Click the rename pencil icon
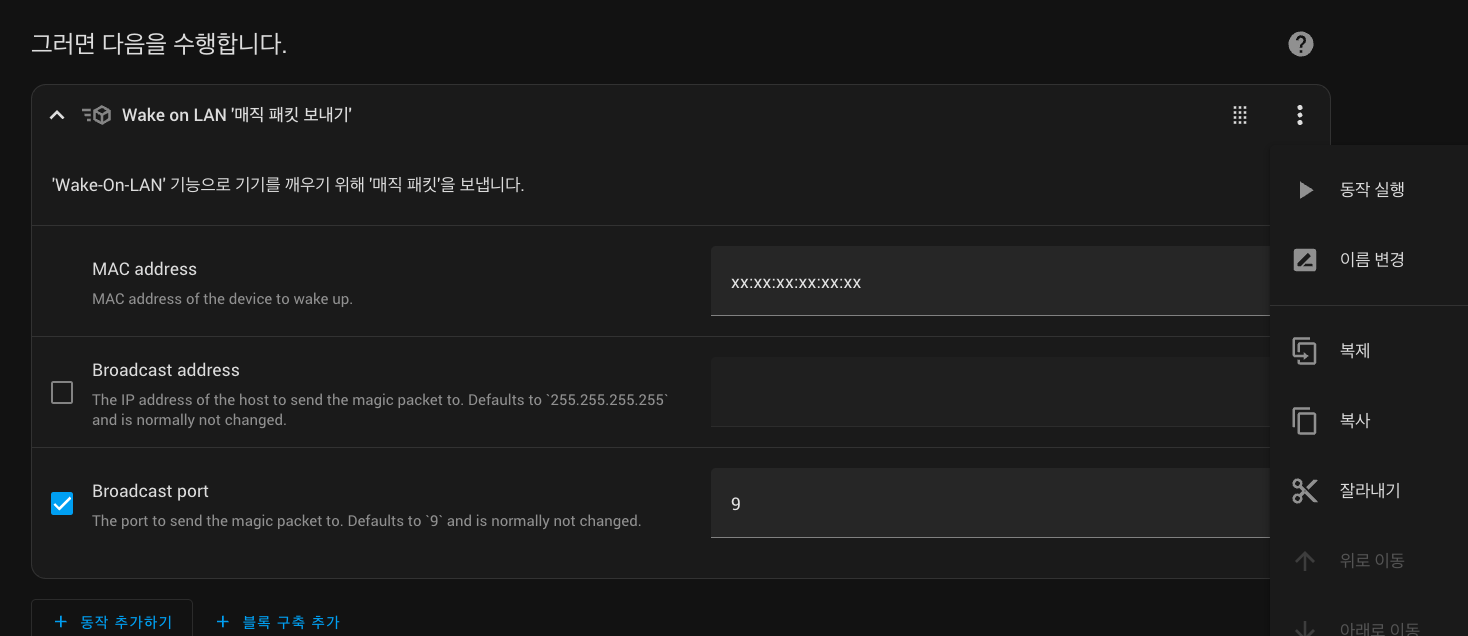Screen dimensions: 1468x636 click(x=1305, y=260)
